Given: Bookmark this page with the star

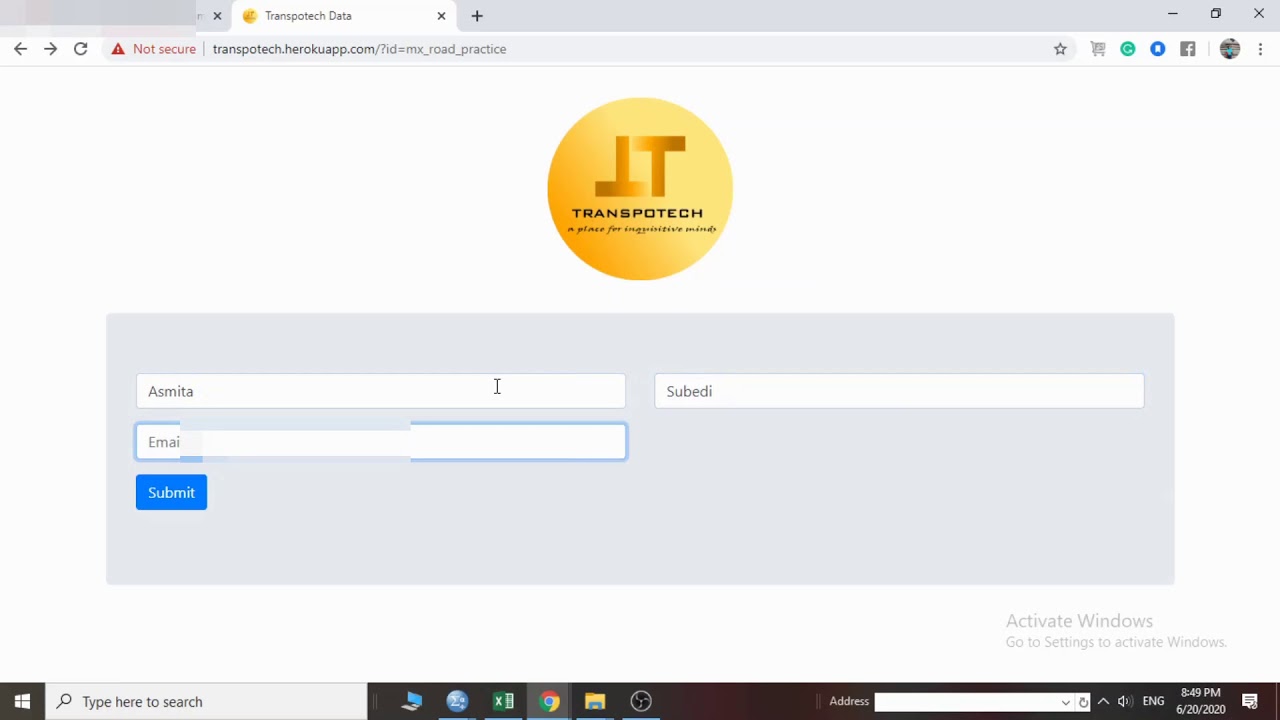Looking at the screenshot, I should [x=1060, y=49].
